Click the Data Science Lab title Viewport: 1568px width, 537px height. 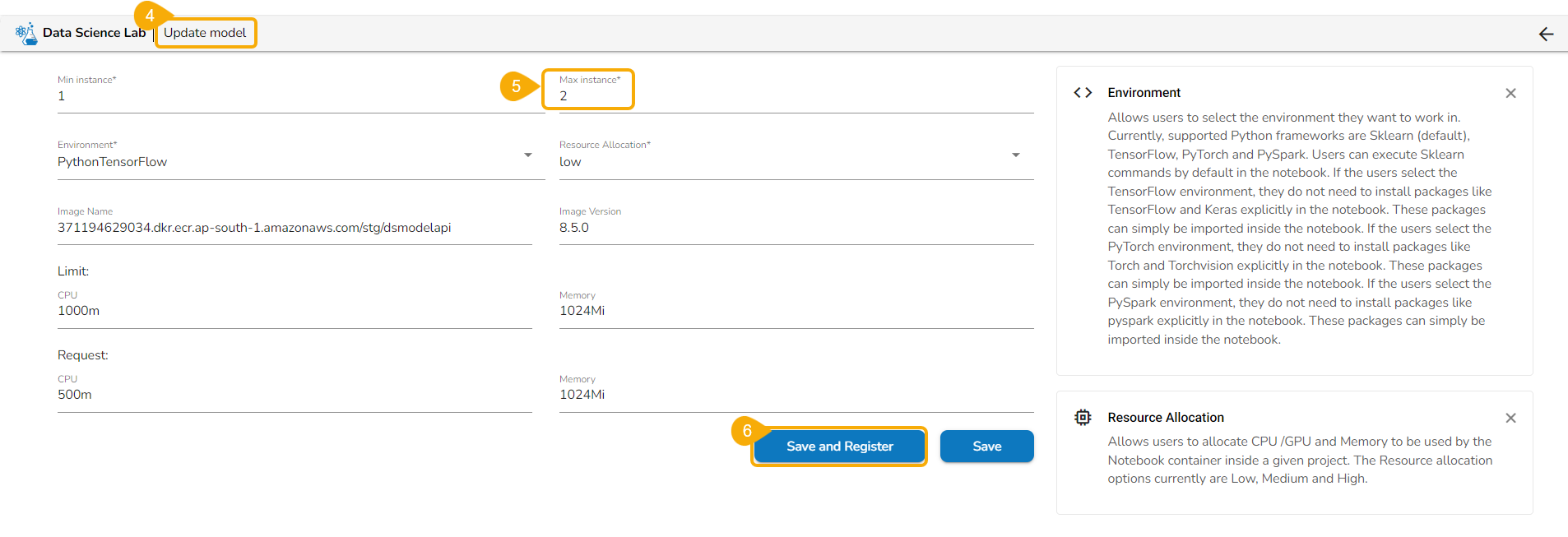click(x=94, y=33)
